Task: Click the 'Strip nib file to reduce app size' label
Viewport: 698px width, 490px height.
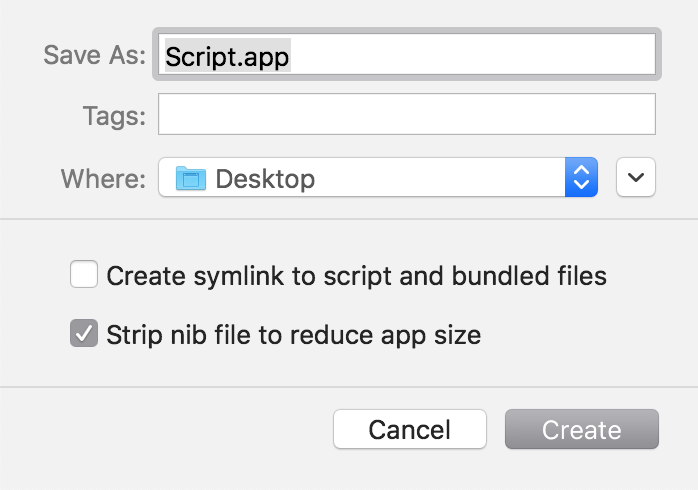Action: point(293,335)
